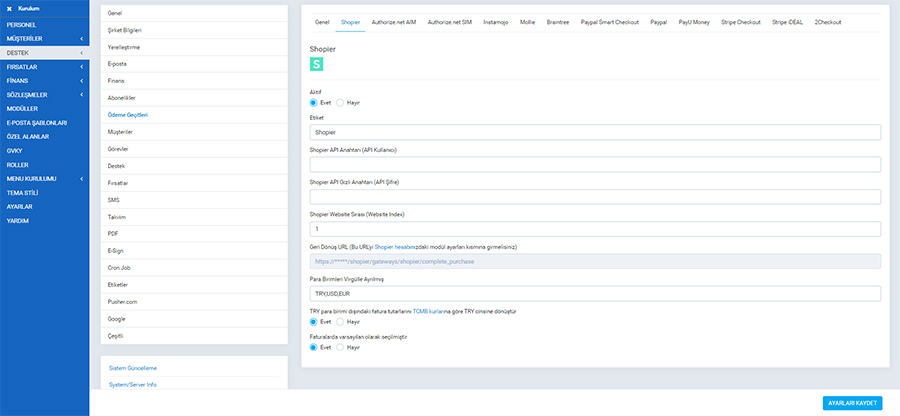The image size is (900, 416).
Task: Expand the Destek sidebar menu
Action: [x=45, y=53]
